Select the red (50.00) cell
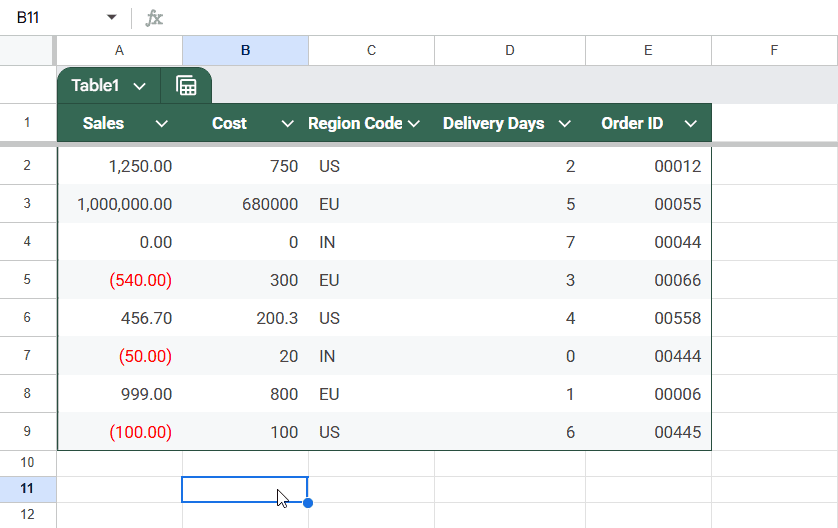This screenshot has height=528, width=838. (x=120, y=356)
